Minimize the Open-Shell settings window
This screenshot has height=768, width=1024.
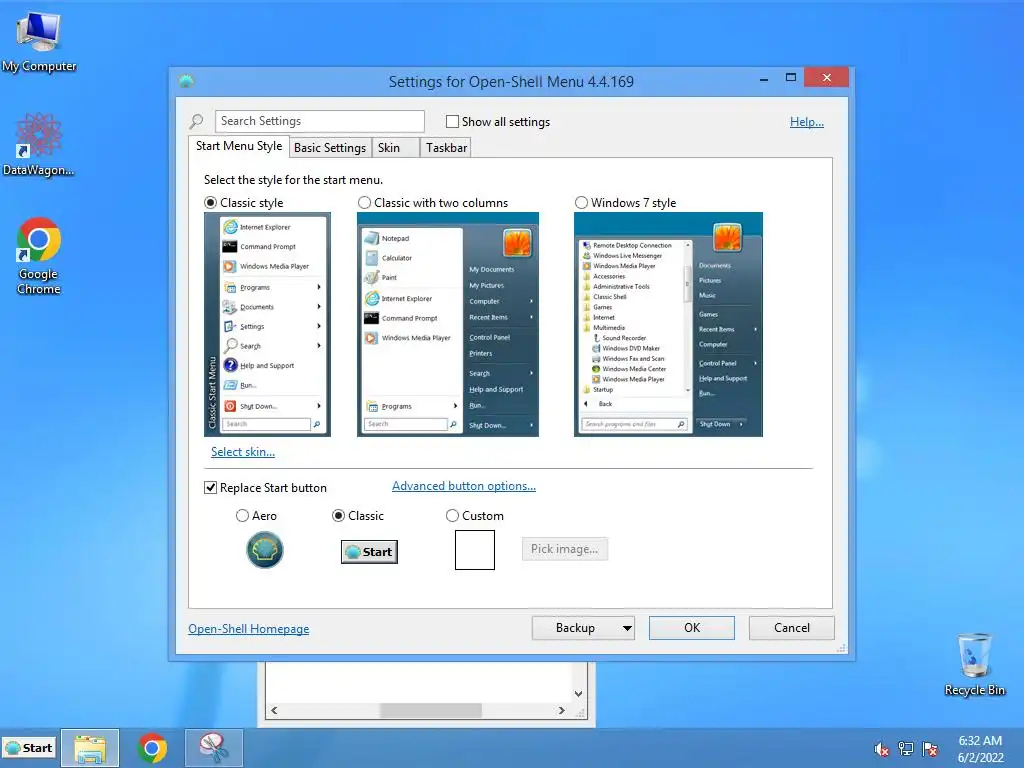[764, 79]
